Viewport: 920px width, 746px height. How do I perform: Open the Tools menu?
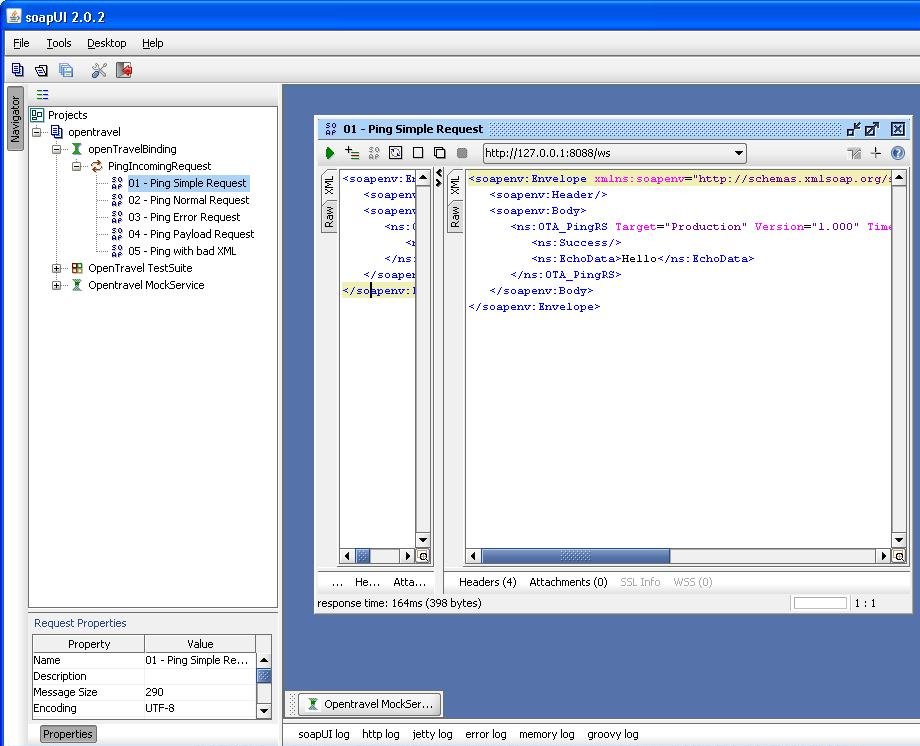click(x=59, y=43)
